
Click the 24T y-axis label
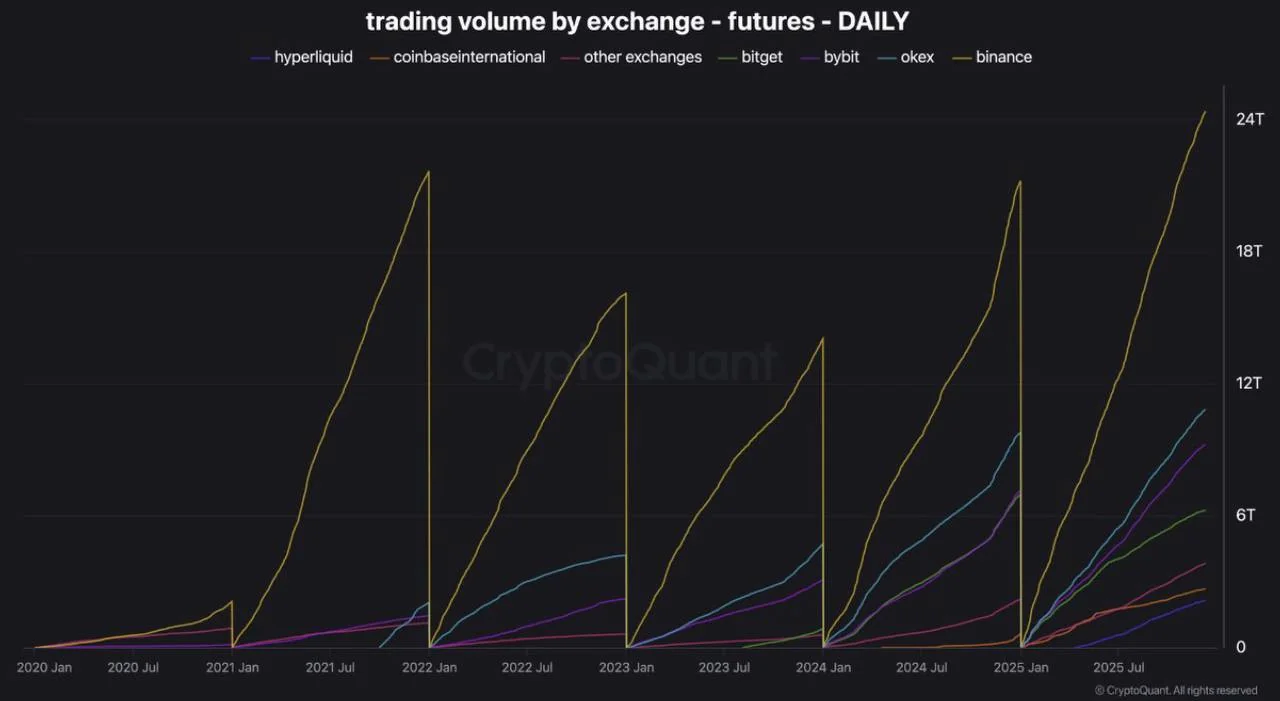click(x=1249, y=119)
